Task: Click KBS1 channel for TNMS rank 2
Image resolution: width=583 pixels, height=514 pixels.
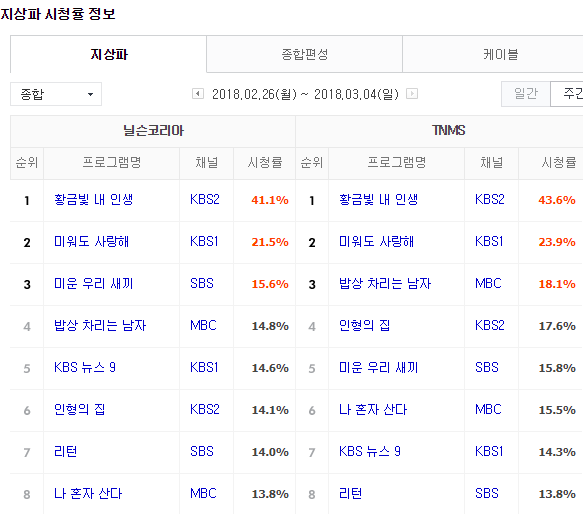Action: point(489,242)
